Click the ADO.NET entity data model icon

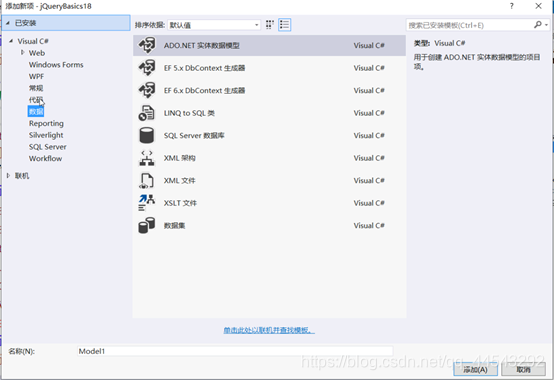pos(147,45)
